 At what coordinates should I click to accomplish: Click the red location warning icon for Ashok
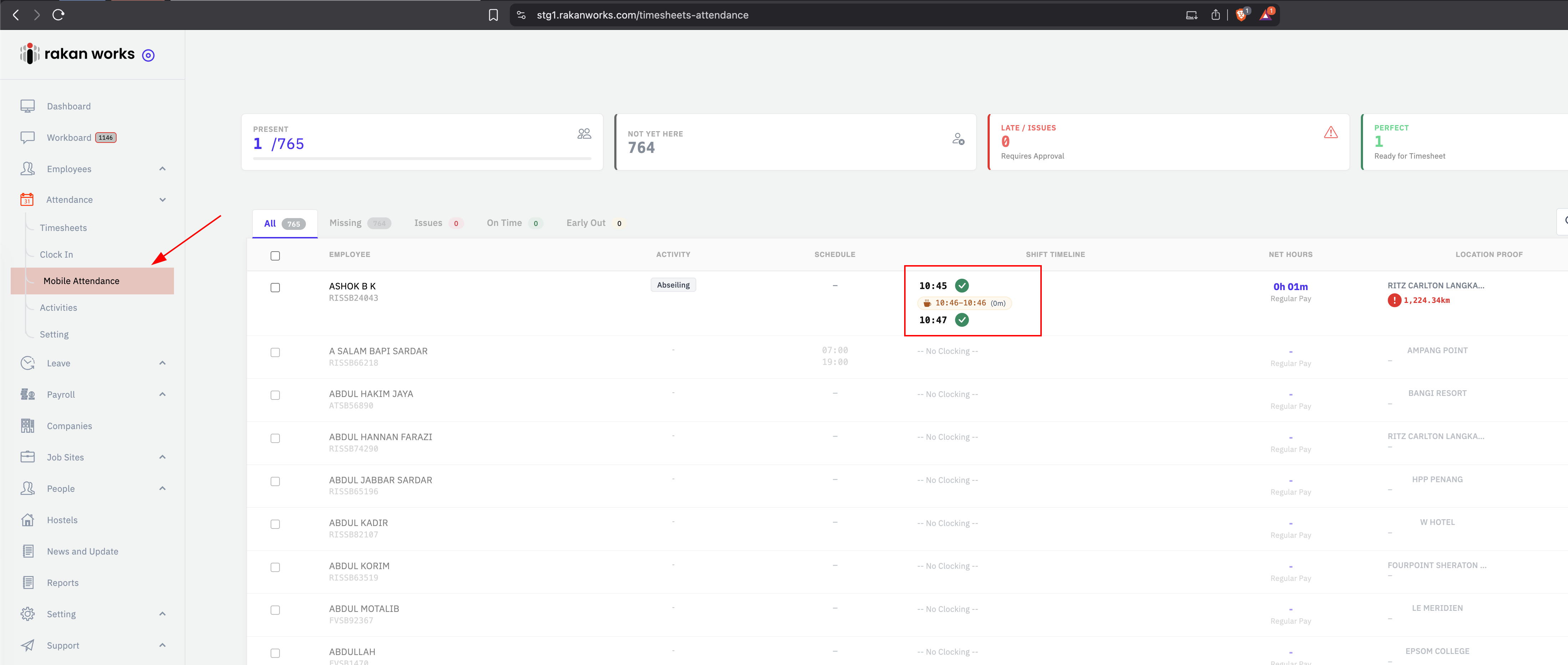[x=1394, y=300]
